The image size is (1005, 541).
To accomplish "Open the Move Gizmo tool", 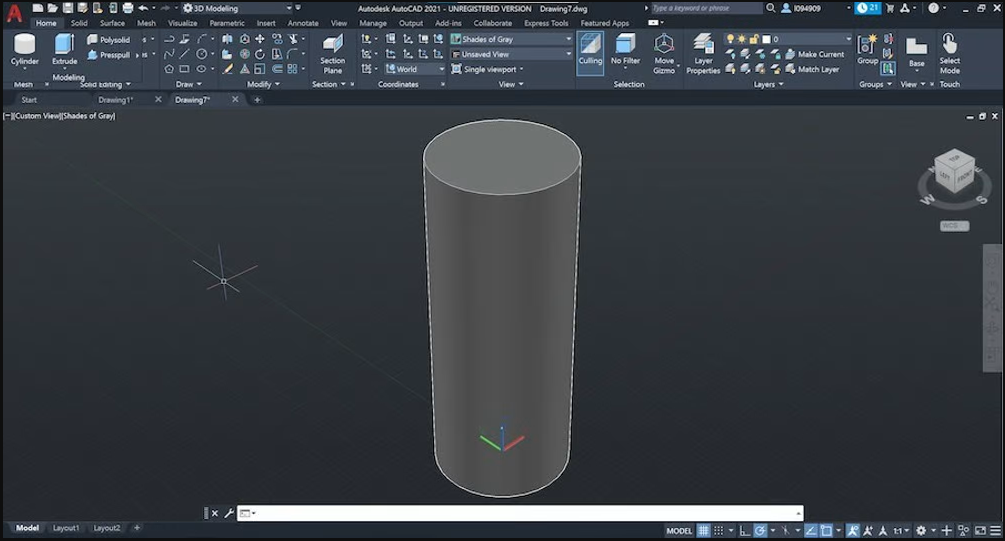I will [x=664, y=54].
